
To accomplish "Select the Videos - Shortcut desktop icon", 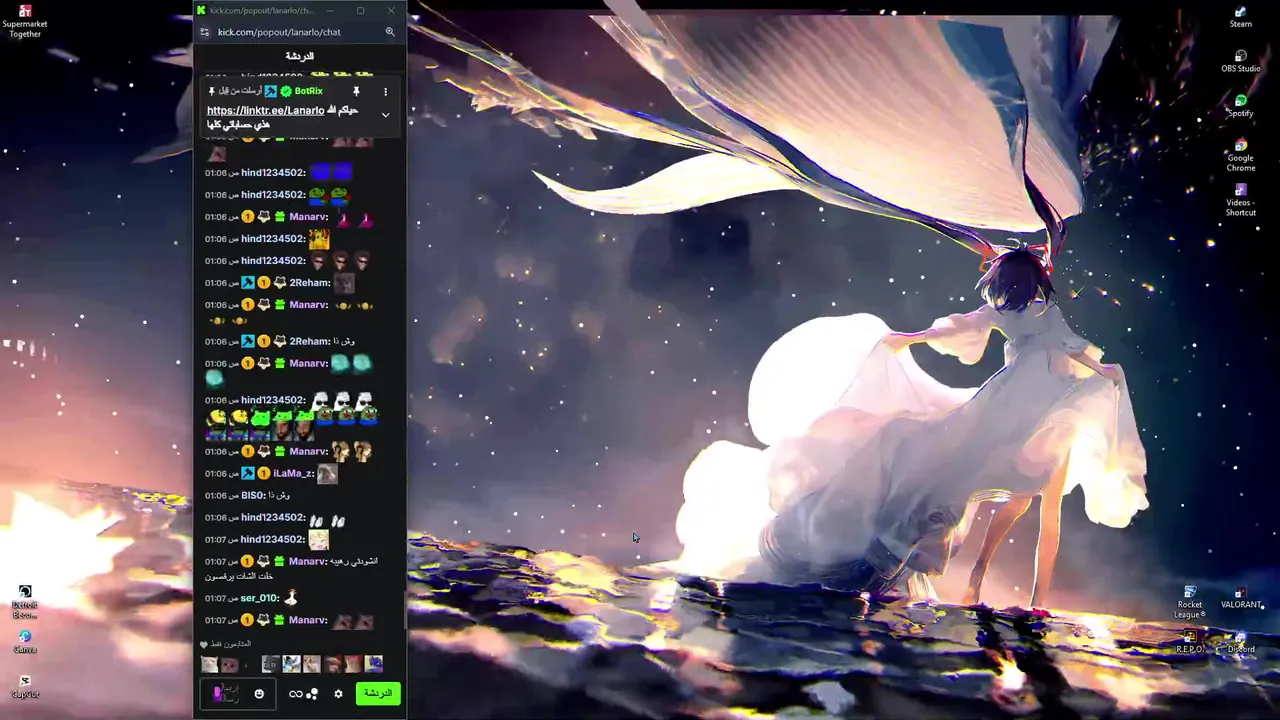I will 1240,200.
